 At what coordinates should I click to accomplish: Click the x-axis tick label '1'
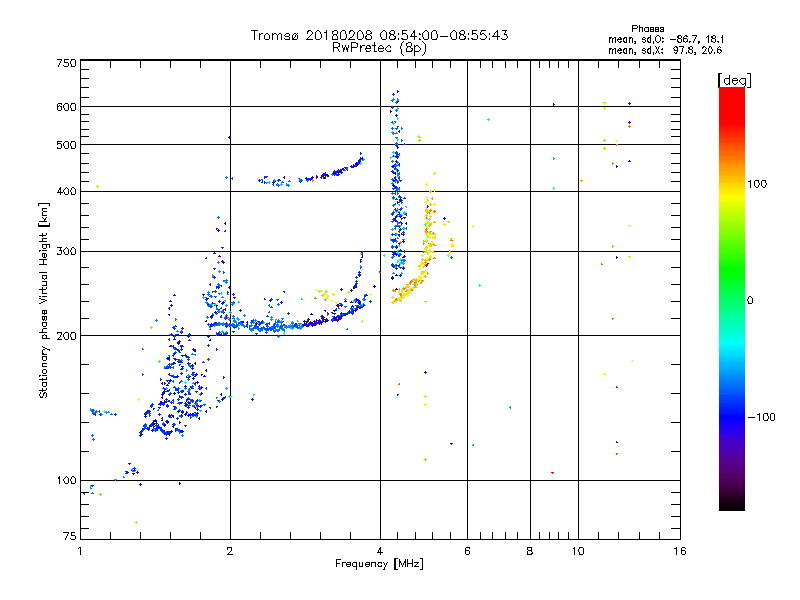pyautogui.click(x=80, y=551)
